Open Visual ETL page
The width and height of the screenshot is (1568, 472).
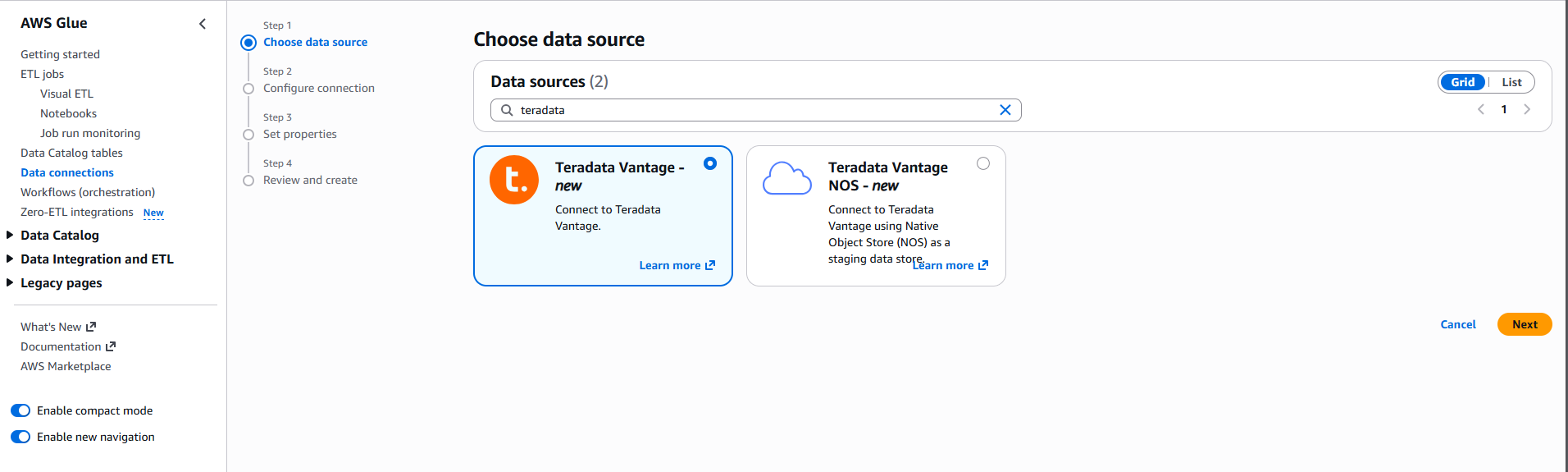66,94
